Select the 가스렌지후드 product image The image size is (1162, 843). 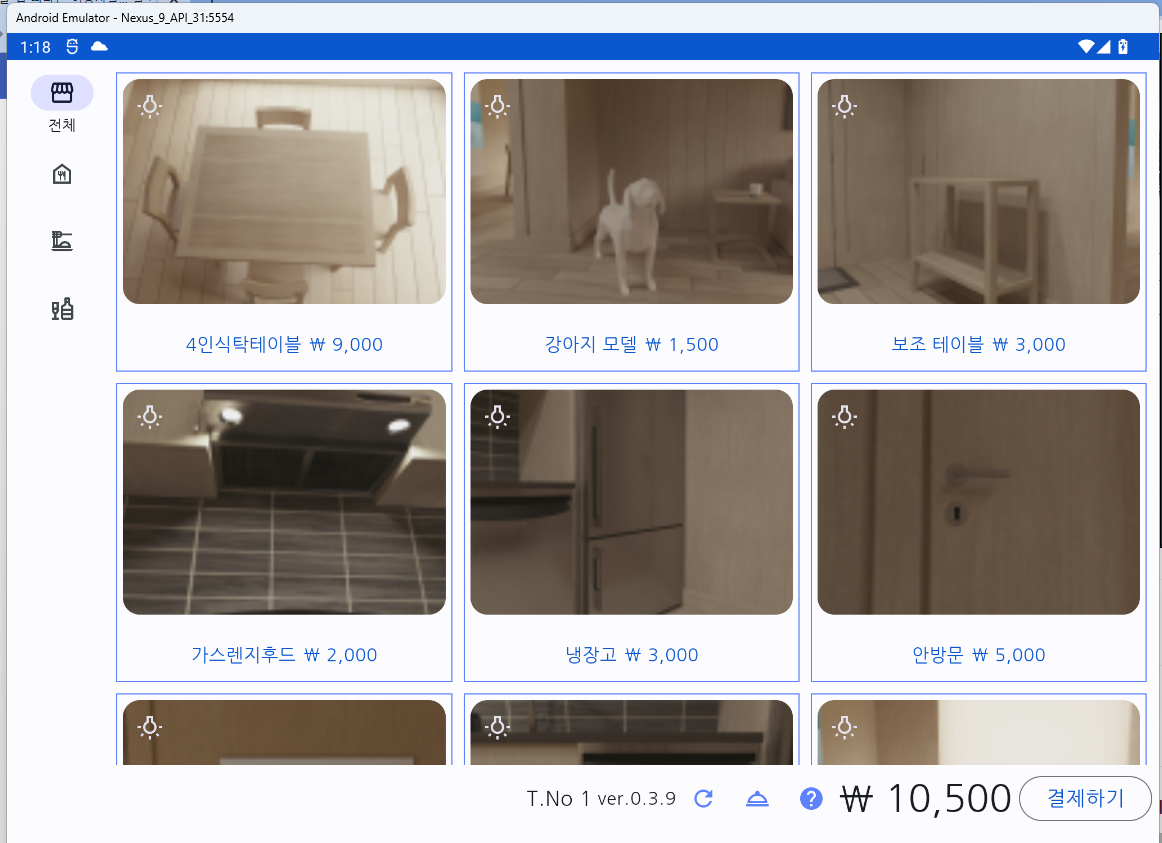[x=284, y=502]
